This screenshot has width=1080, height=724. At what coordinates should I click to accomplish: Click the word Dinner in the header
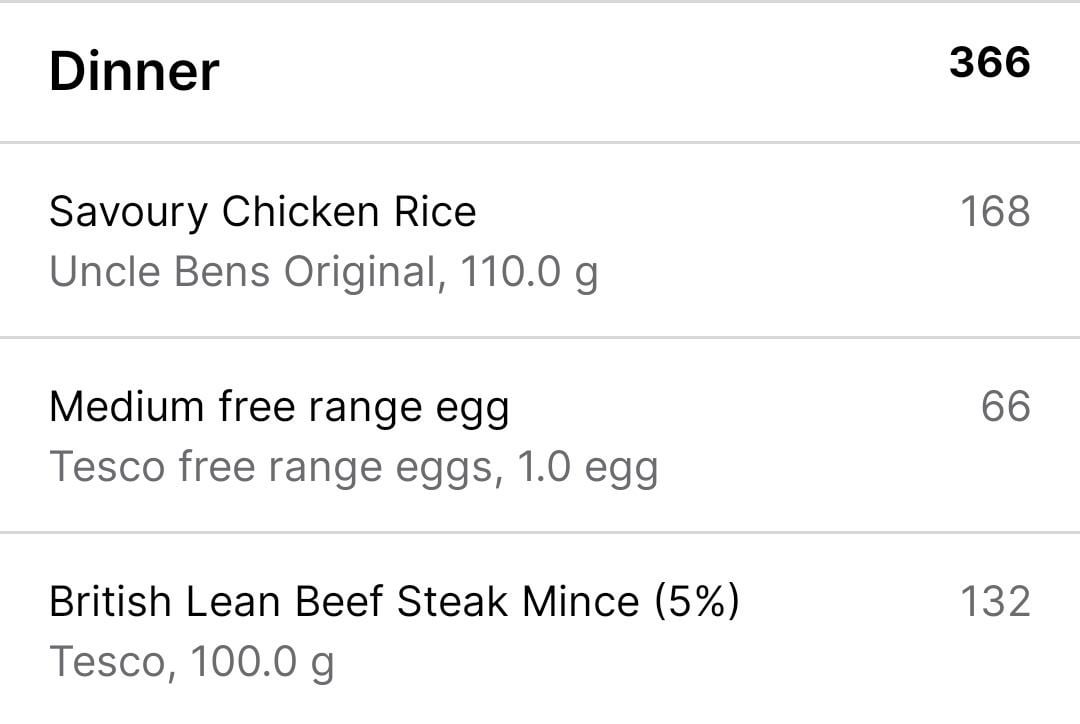[134, 72]
